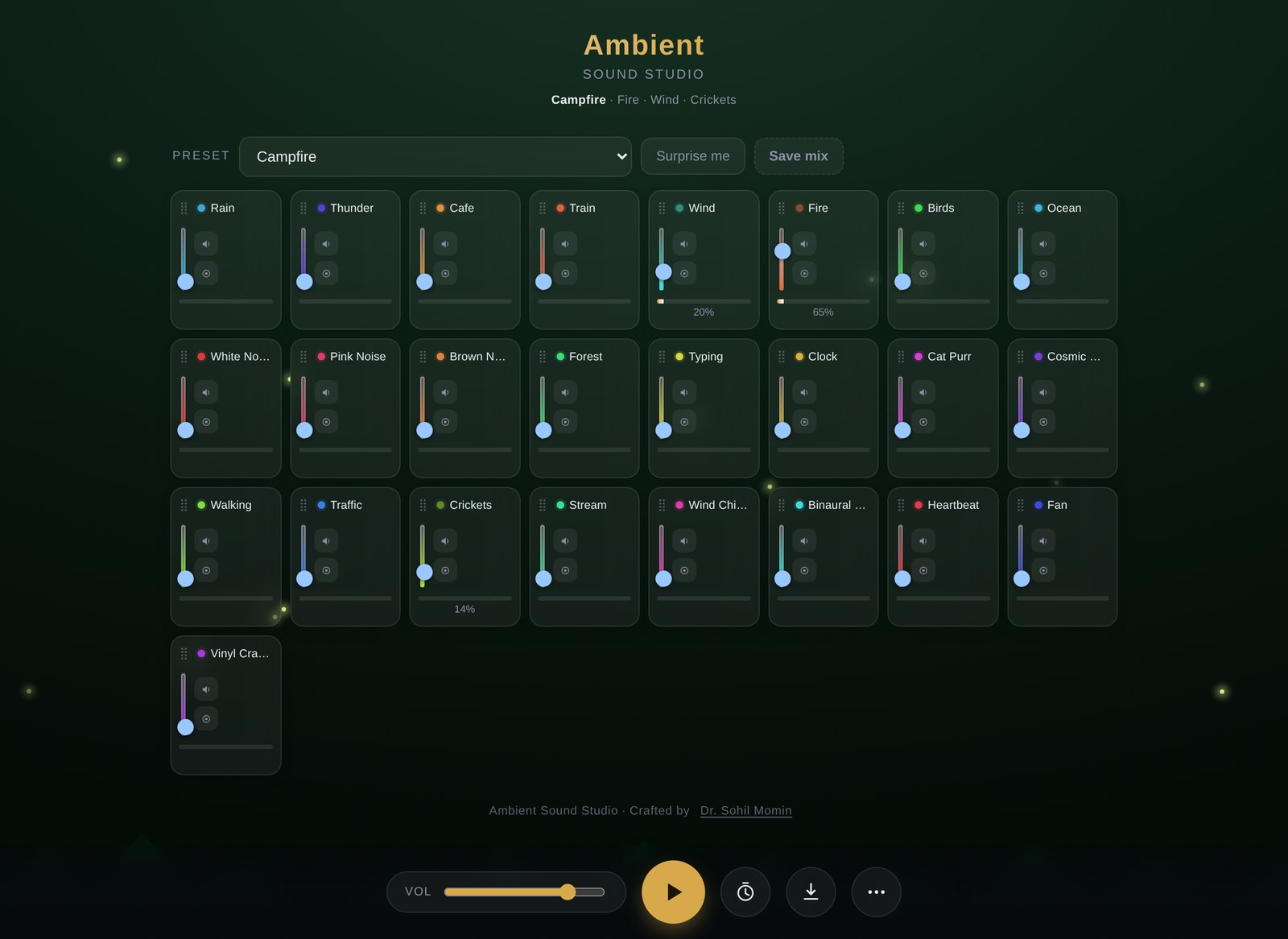Click the Clock sound card title
1288x939 pixels.
[823, 357]
